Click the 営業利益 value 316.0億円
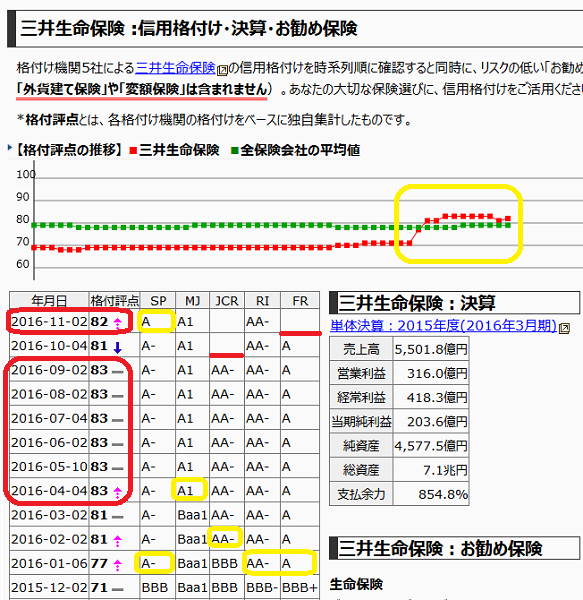Image resolution: width=583 pixels, height=600 pixels. (437, 373)
